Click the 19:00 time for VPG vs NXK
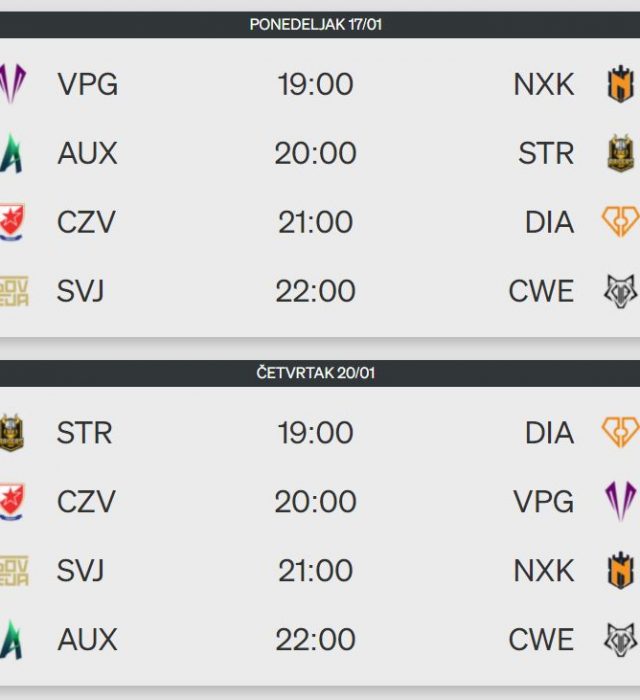This screenshot has width=640, height=700. point(315,84)
